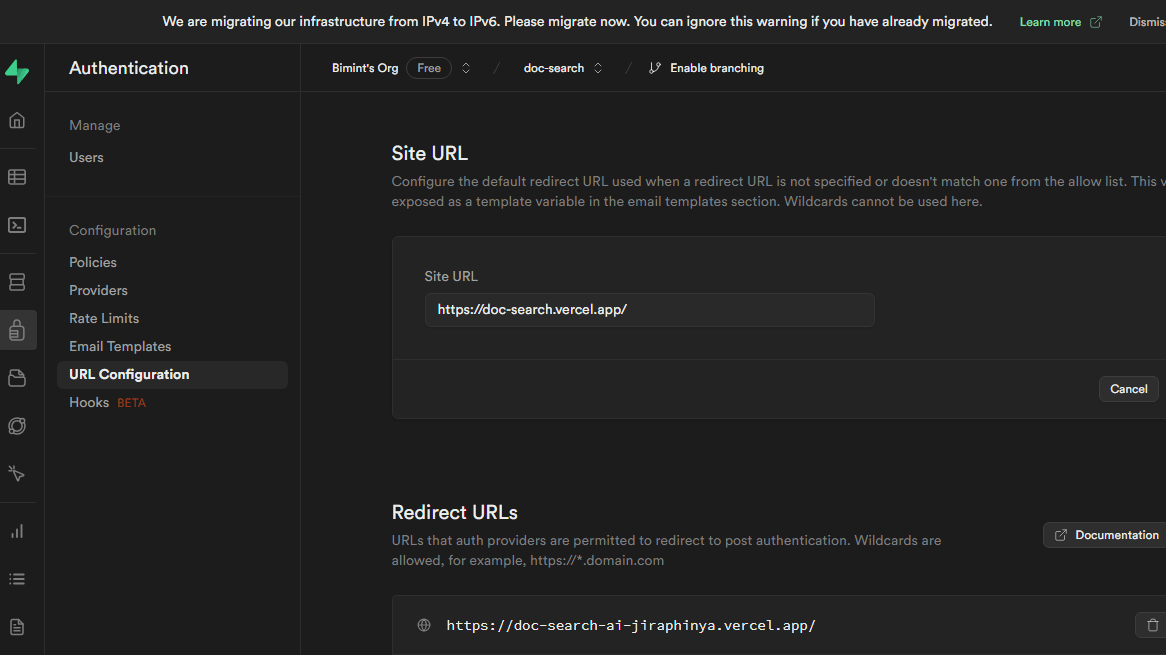The height and width of the screenshot is (655, 1166).
Task: Open the Database icon in the sidebar
Action: [x=17, y=282]
